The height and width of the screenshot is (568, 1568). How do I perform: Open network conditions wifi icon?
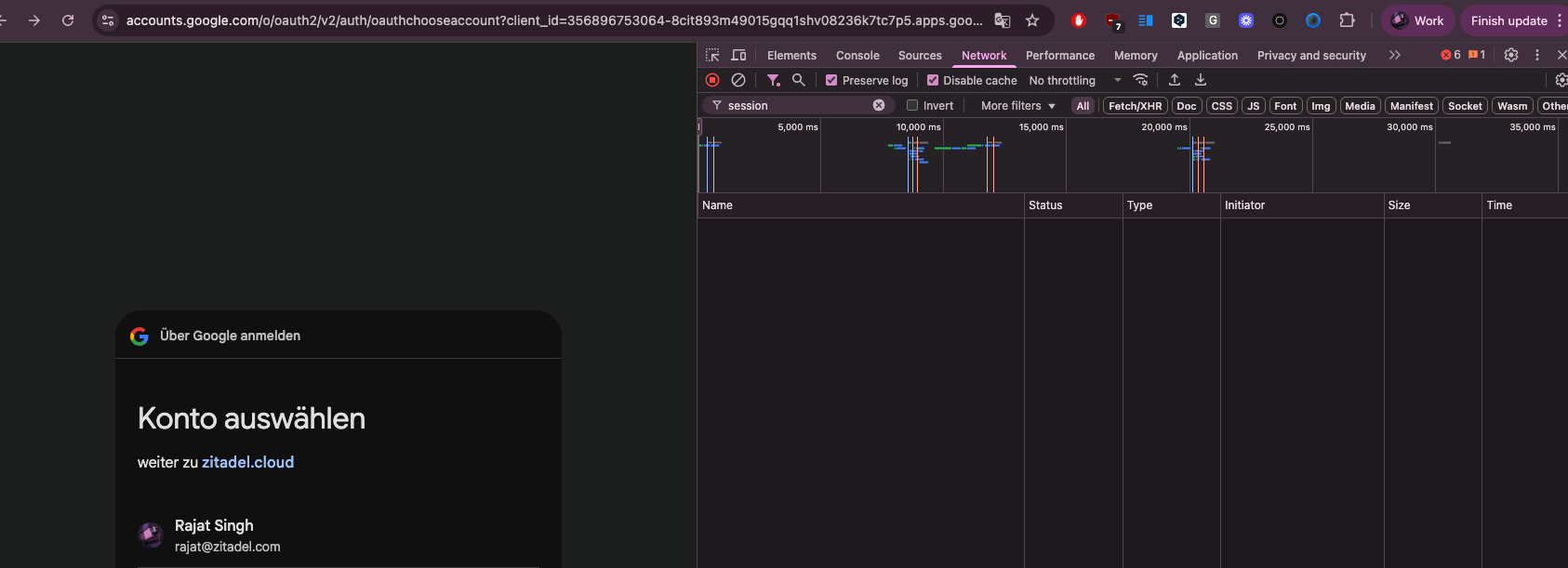[x=1141, y=80]
